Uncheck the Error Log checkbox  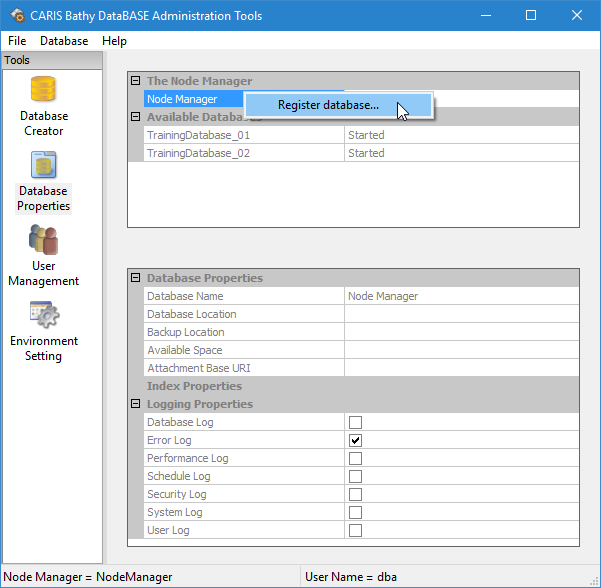tap(355, 440)
